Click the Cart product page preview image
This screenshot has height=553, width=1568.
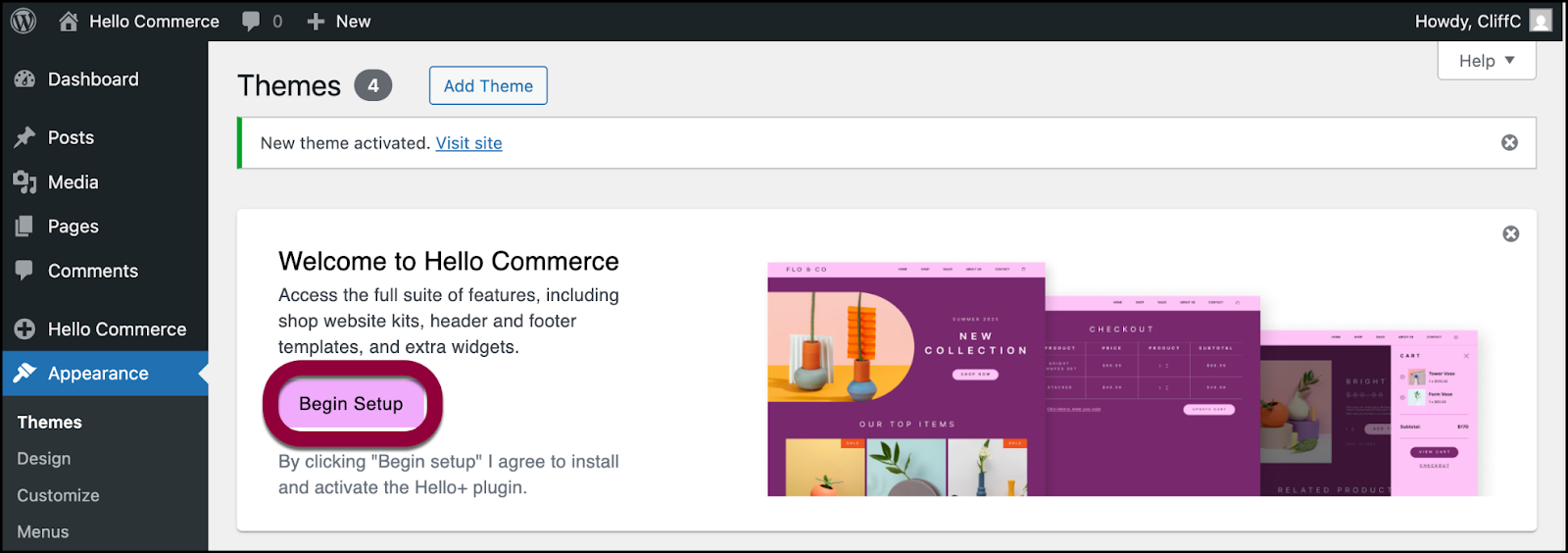(x=1368, y=413)
